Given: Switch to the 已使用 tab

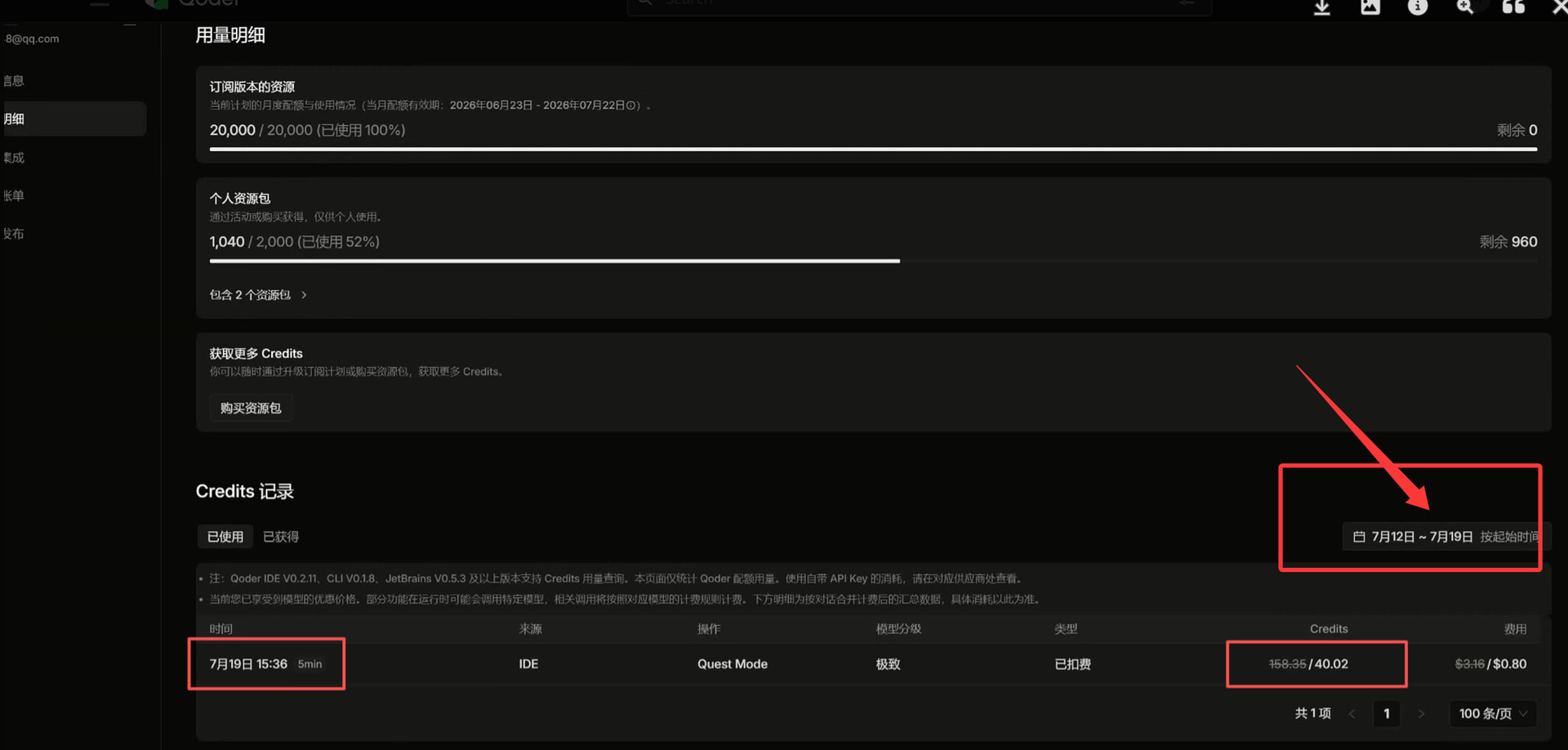Looking at the screenshot, I should 225,537.
